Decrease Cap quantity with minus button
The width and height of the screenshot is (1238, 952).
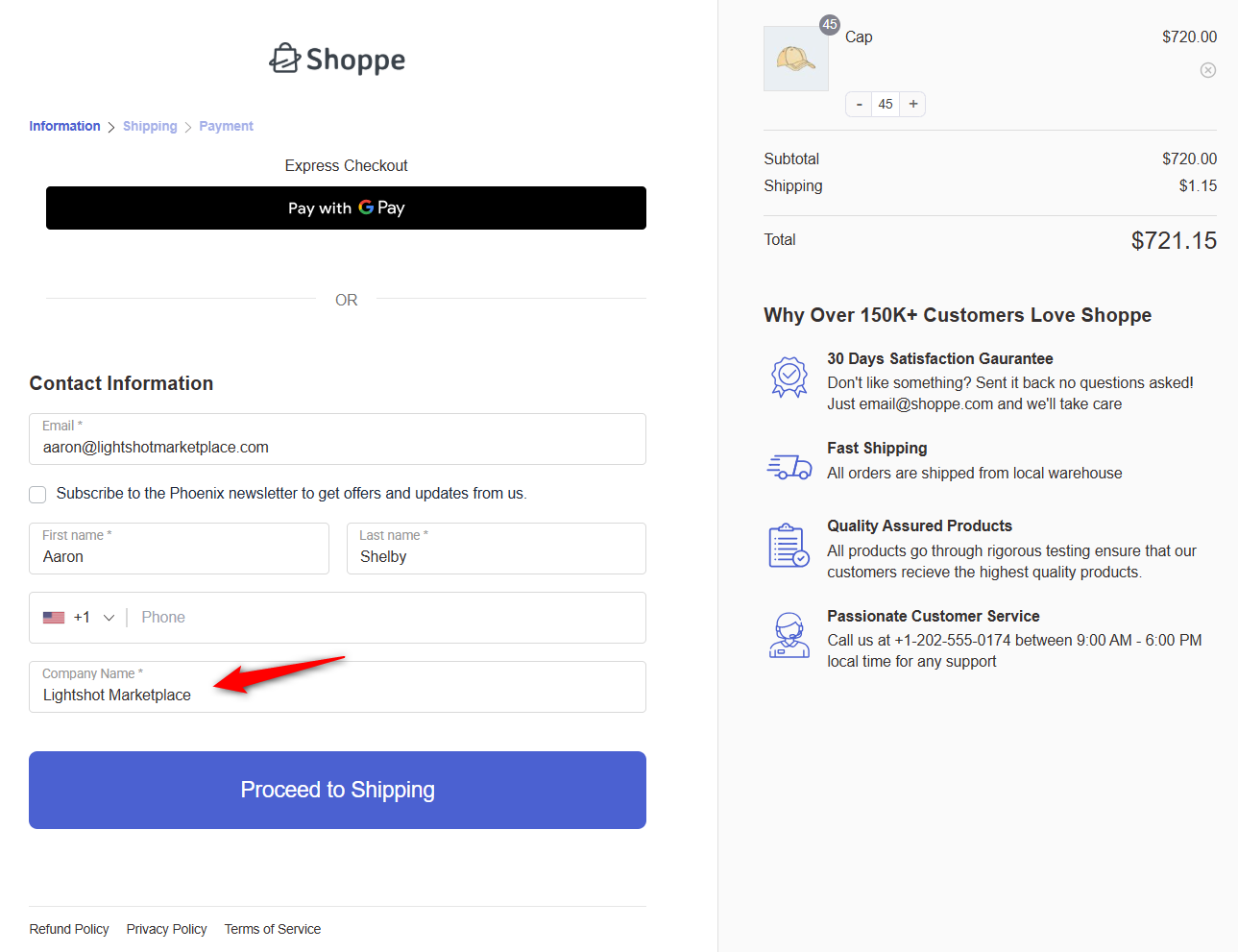(859, 104)
